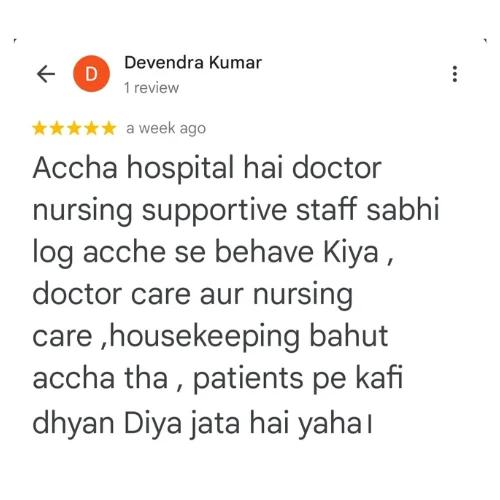500x500 pixels.
Task: Click the line 'log acche se behave Kiya'
Action: coord(213,252)
